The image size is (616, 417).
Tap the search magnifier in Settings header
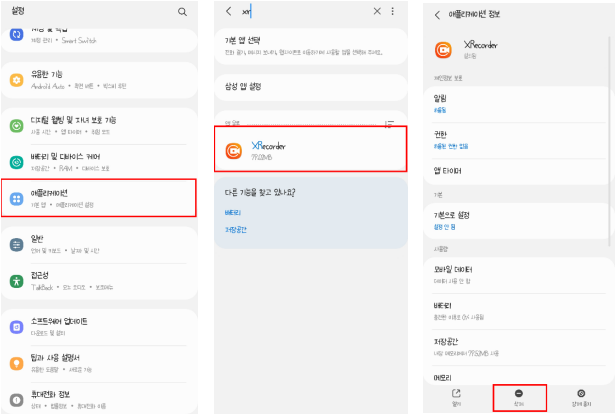click(x=182, y=12)
